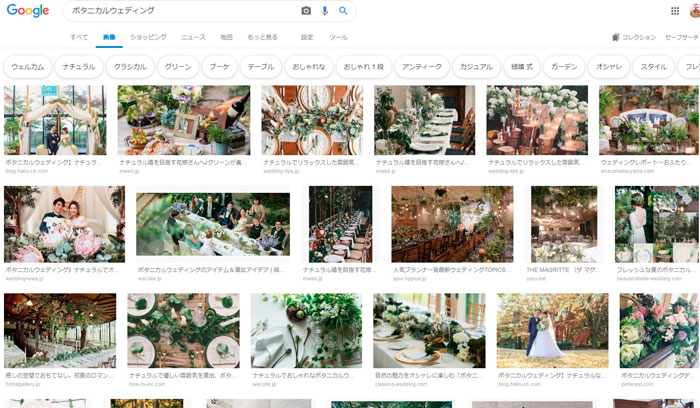The image size is (700, 408).
Task: Switch to the すべて tab
Action: [79, 37]
